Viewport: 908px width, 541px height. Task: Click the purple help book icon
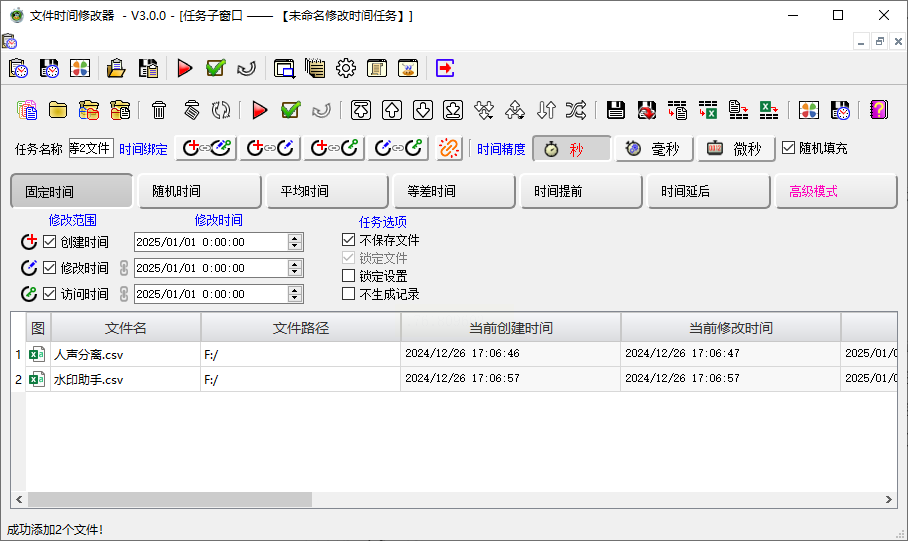point(878,110)
